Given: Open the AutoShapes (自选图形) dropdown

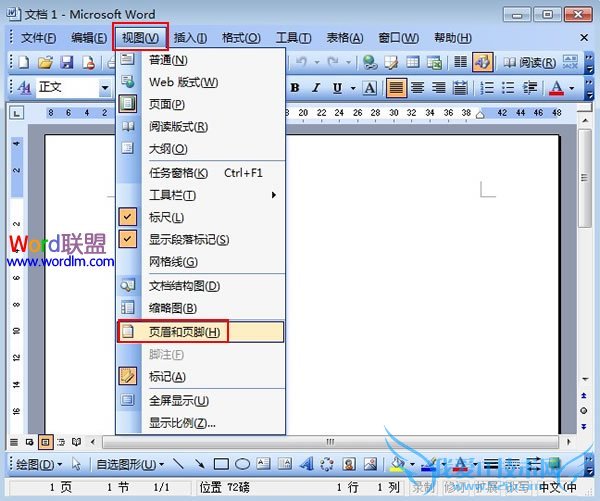Looking at the screenshot, I should point(130,464).
